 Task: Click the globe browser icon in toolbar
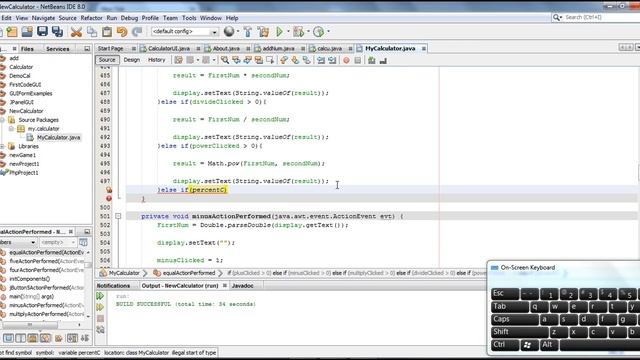point(229,31)
